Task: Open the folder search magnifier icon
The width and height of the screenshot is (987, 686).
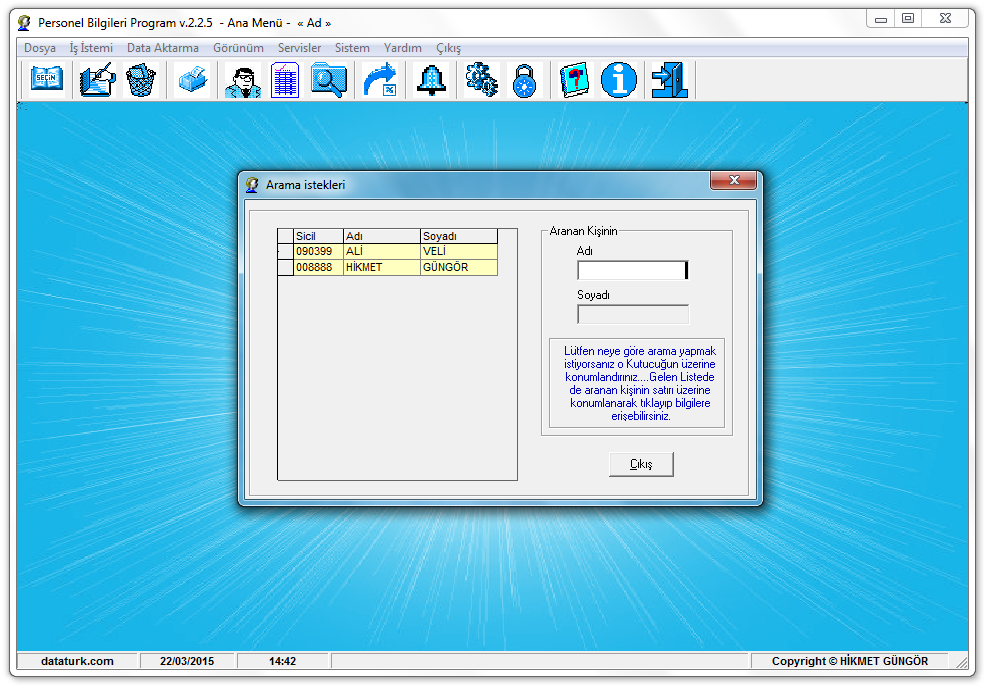Action: tap(329, 80)
